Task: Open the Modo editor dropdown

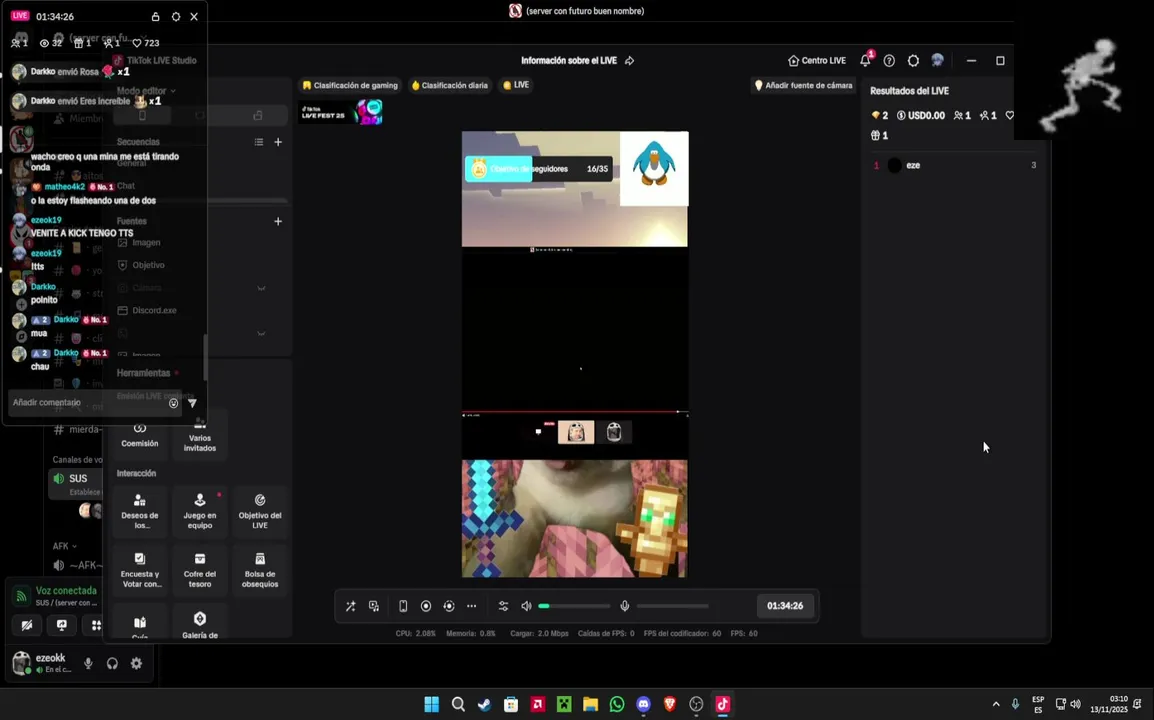Action: 146,91
